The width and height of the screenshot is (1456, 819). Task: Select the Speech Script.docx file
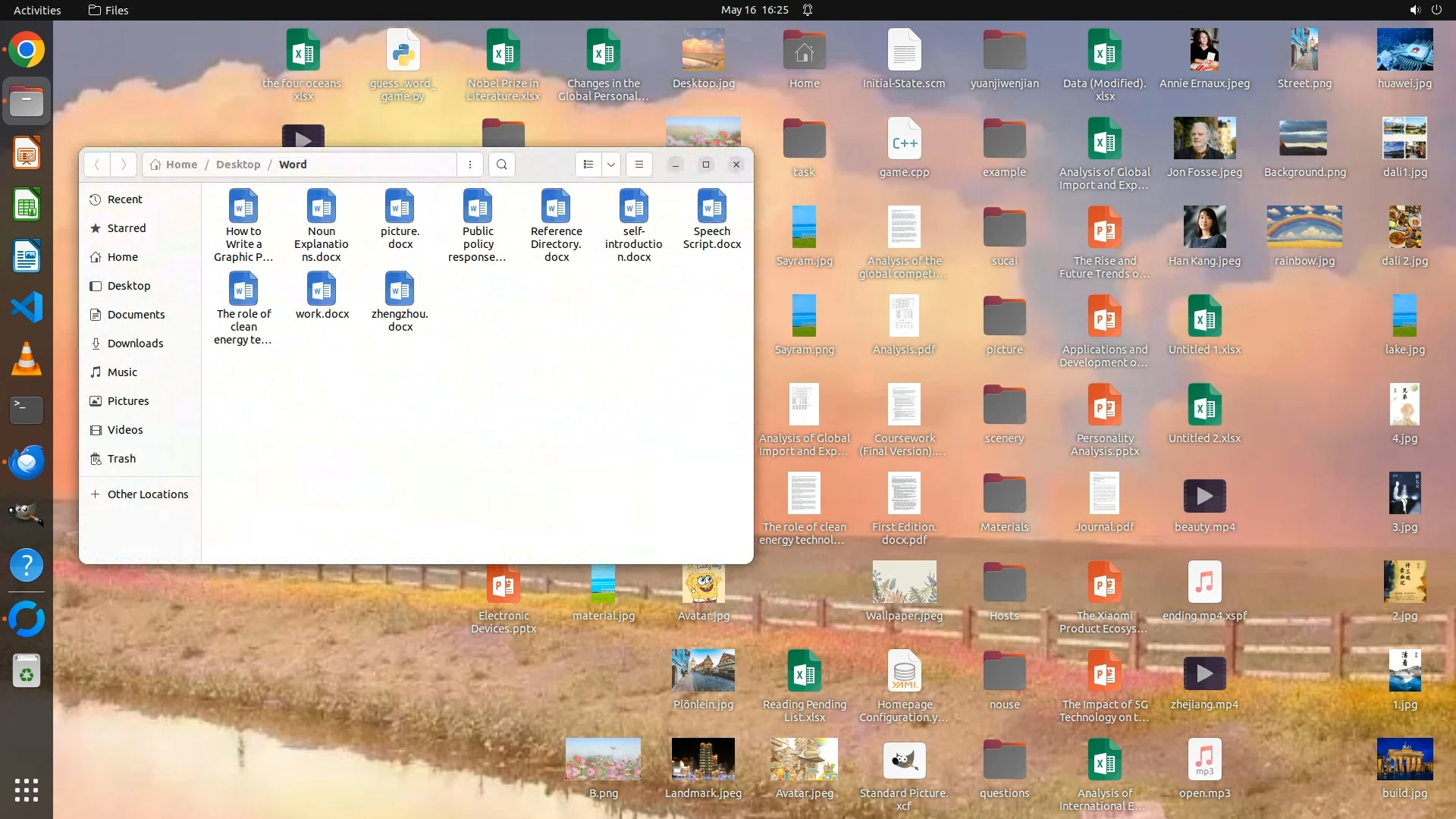coord(711,207)
